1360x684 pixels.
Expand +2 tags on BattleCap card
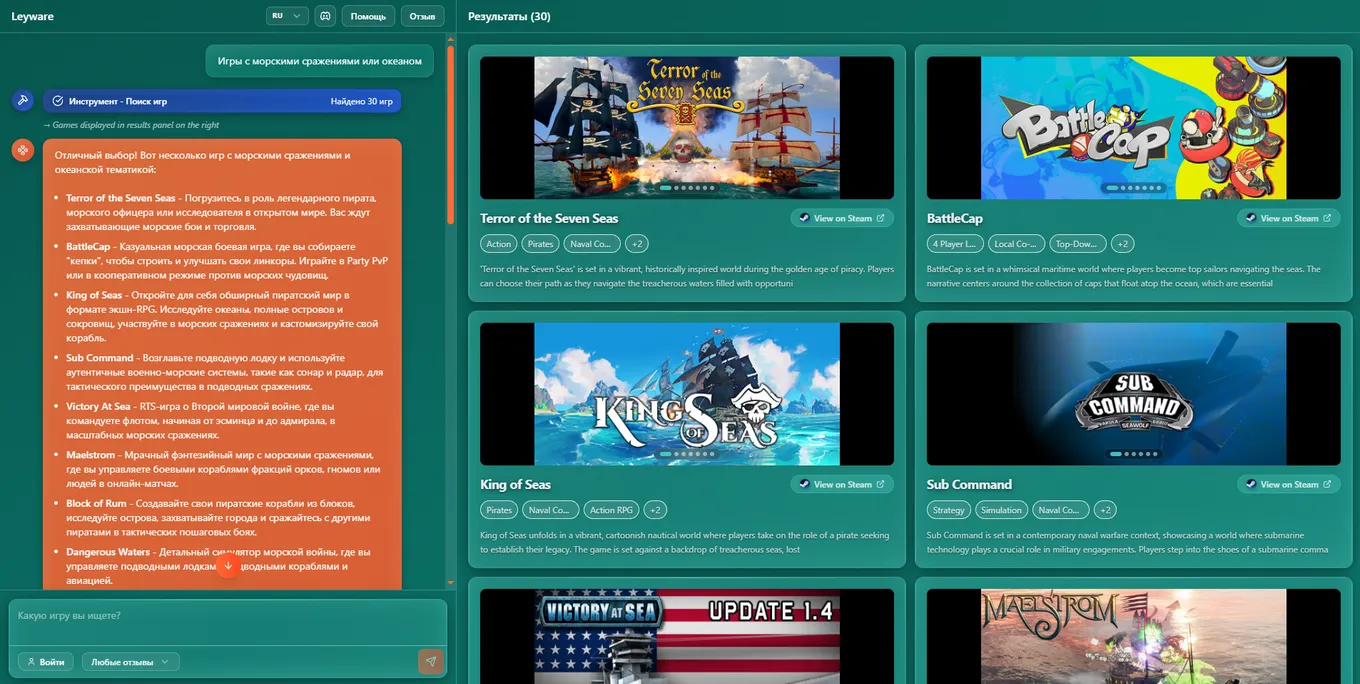pos(1122,244)
